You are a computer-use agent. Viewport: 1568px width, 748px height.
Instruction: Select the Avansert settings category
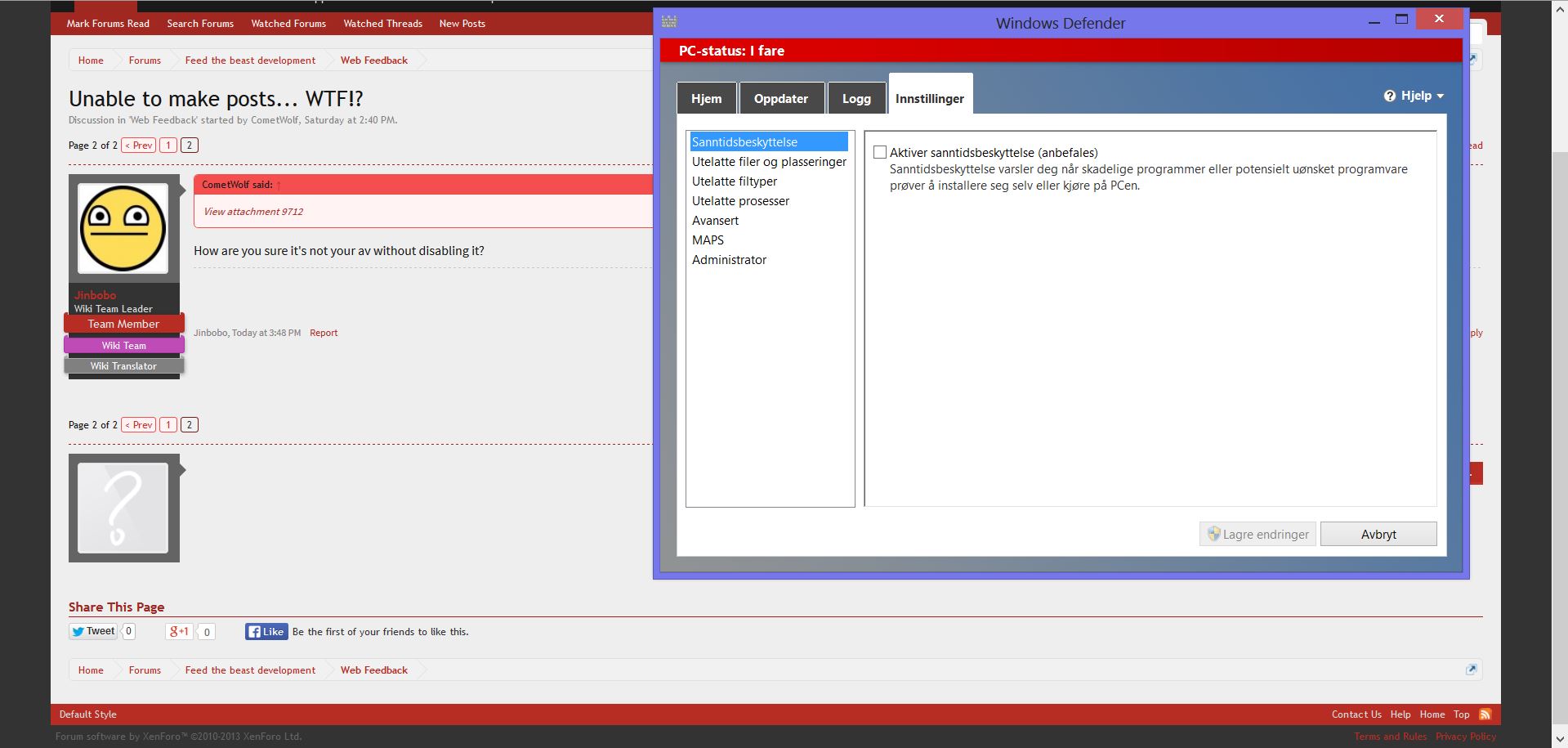pos(715,221)
